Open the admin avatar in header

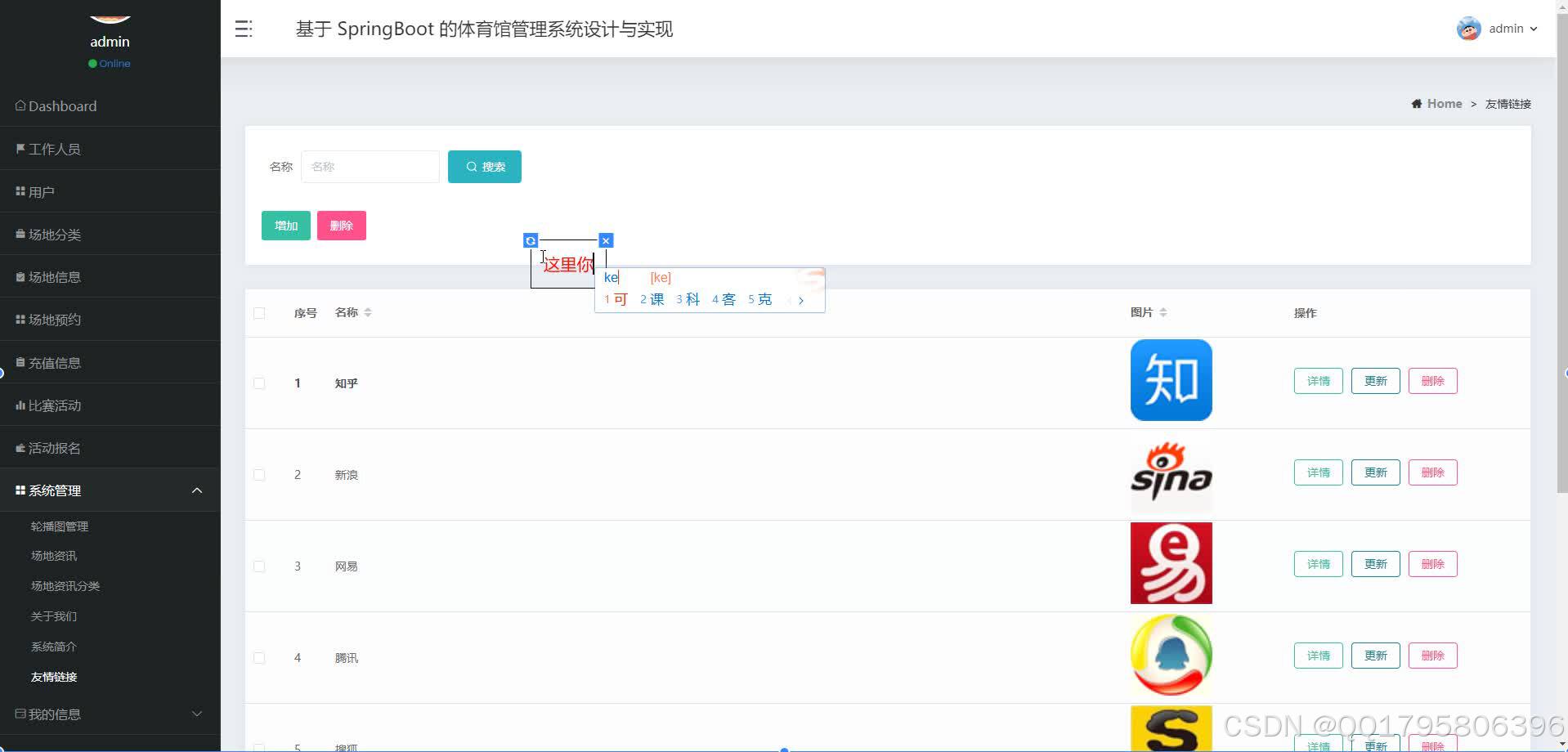tap(1468, 29)
